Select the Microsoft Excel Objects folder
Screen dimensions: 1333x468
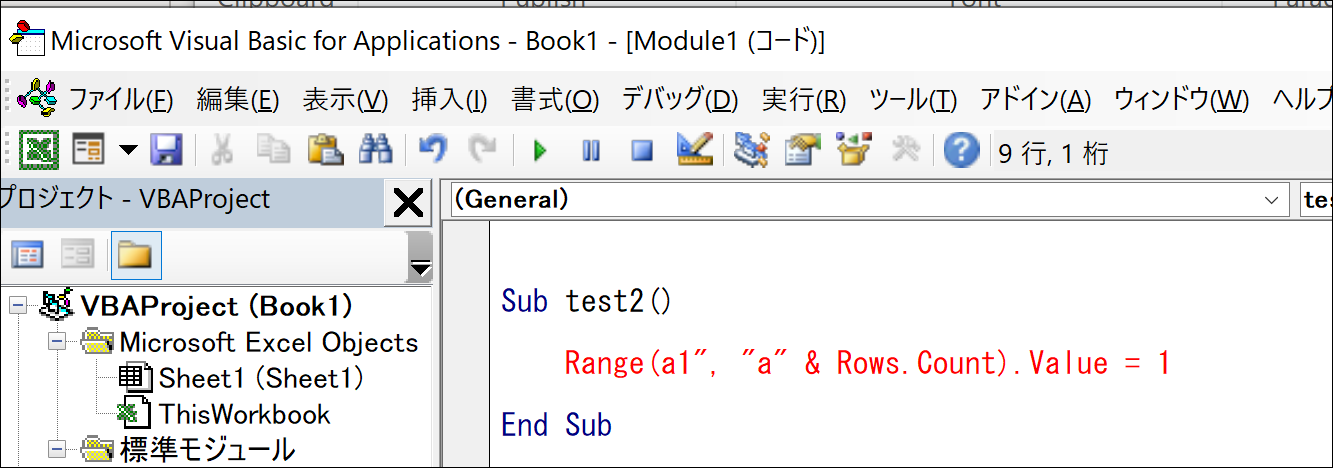tap(269, 343)
